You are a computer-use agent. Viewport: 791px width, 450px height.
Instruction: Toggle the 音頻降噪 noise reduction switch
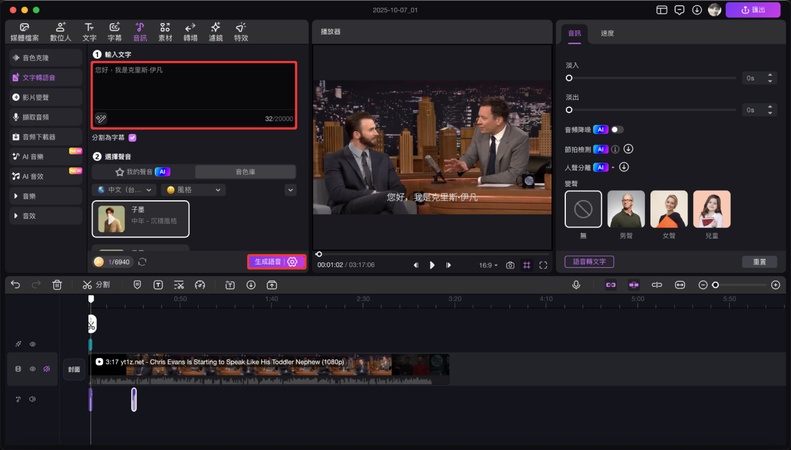(616, 129)
